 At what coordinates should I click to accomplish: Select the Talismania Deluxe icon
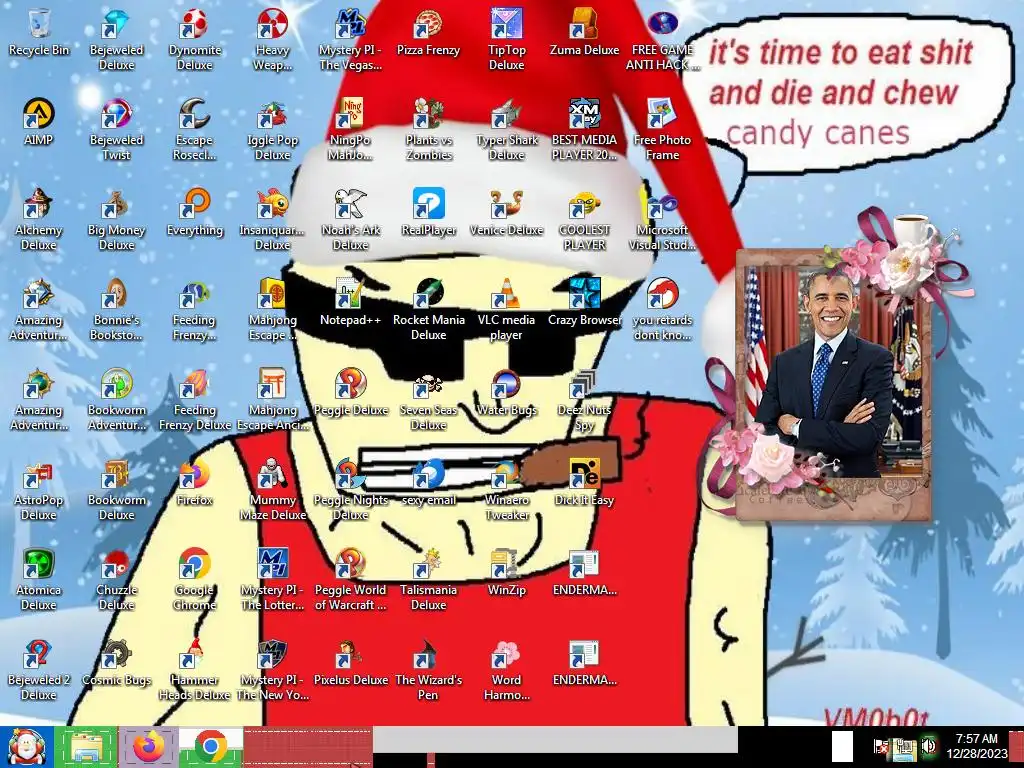[x=428, y=579]
